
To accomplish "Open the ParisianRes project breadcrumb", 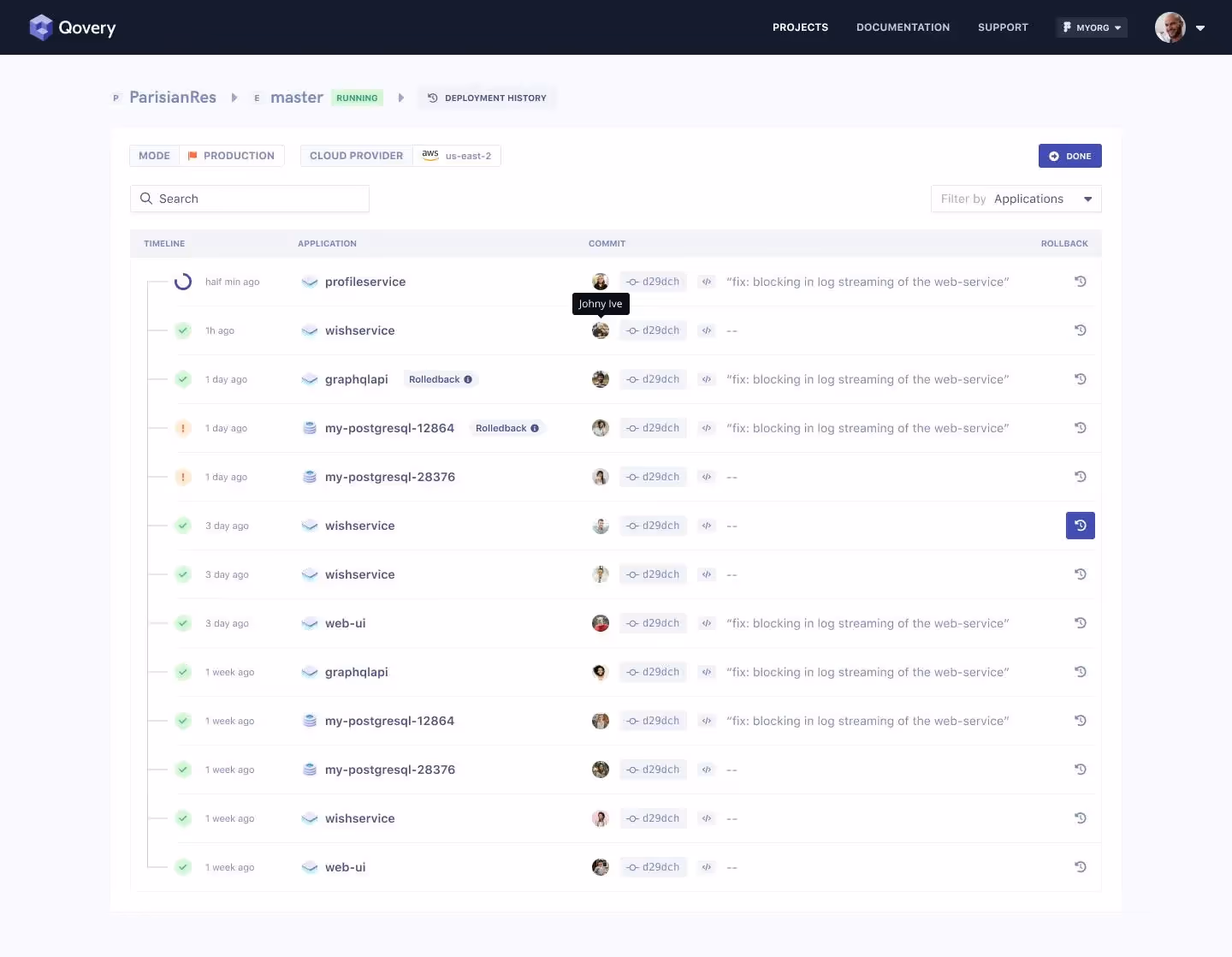I will (x=173, y=98).
